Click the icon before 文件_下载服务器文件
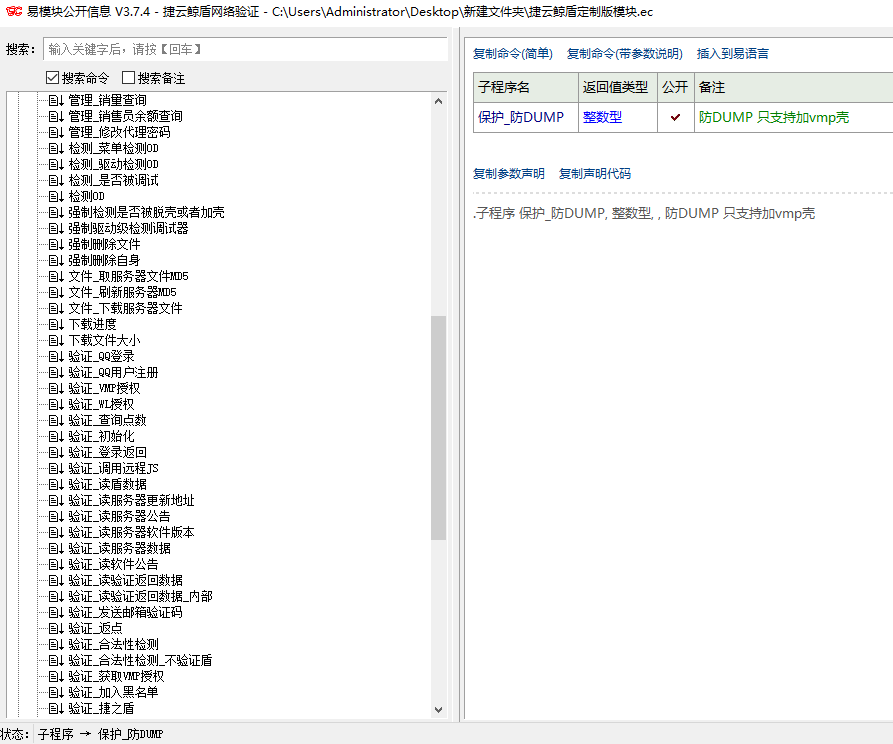This screenshot has width=893, height=744. 56,308
